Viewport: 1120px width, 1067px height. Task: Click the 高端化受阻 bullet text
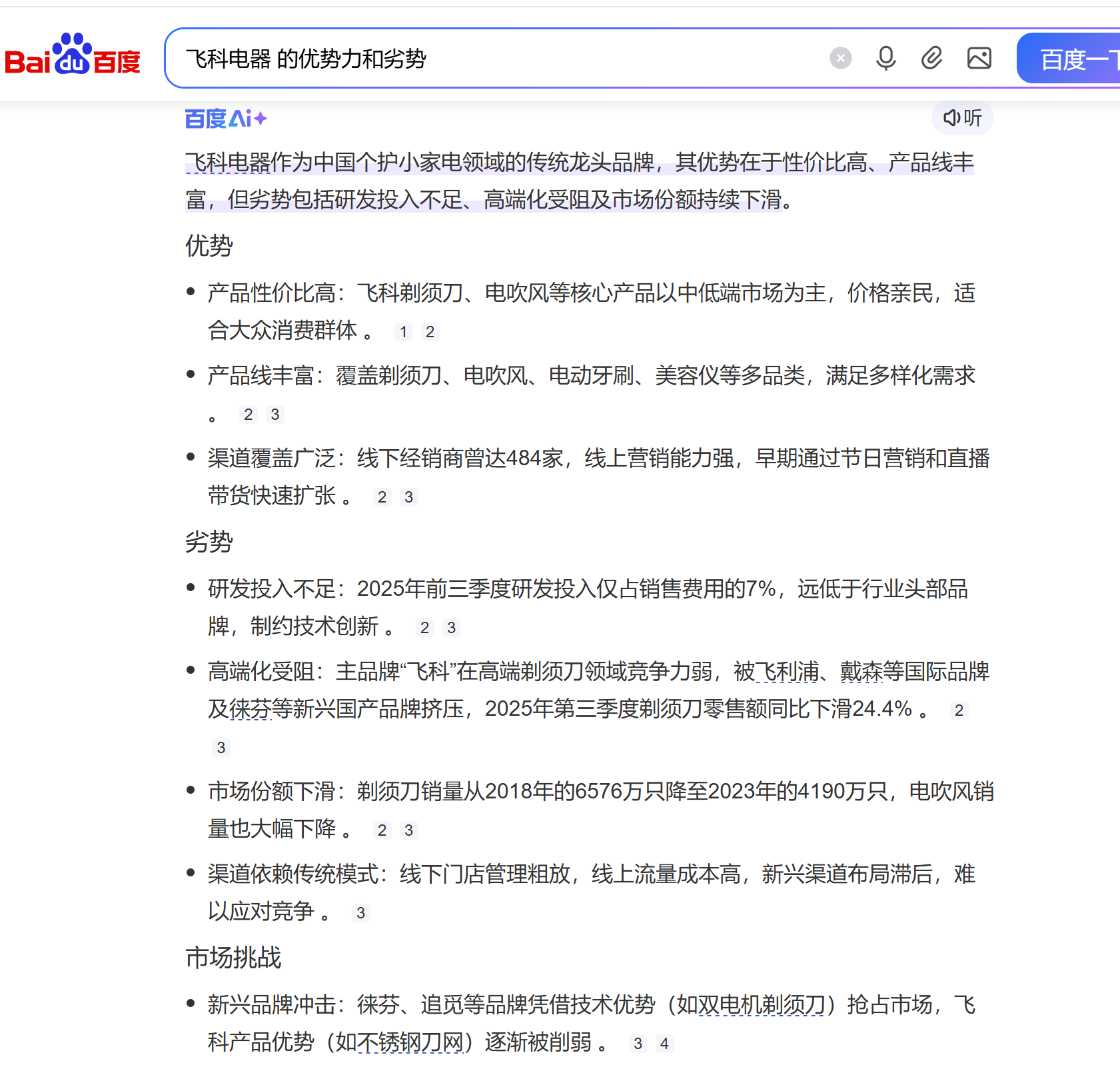coord(598,708)
